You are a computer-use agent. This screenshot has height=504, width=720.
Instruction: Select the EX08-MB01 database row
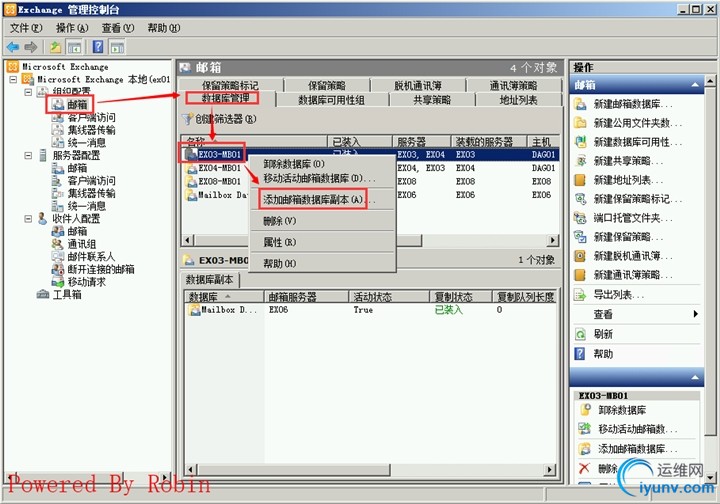coord(370,181)
